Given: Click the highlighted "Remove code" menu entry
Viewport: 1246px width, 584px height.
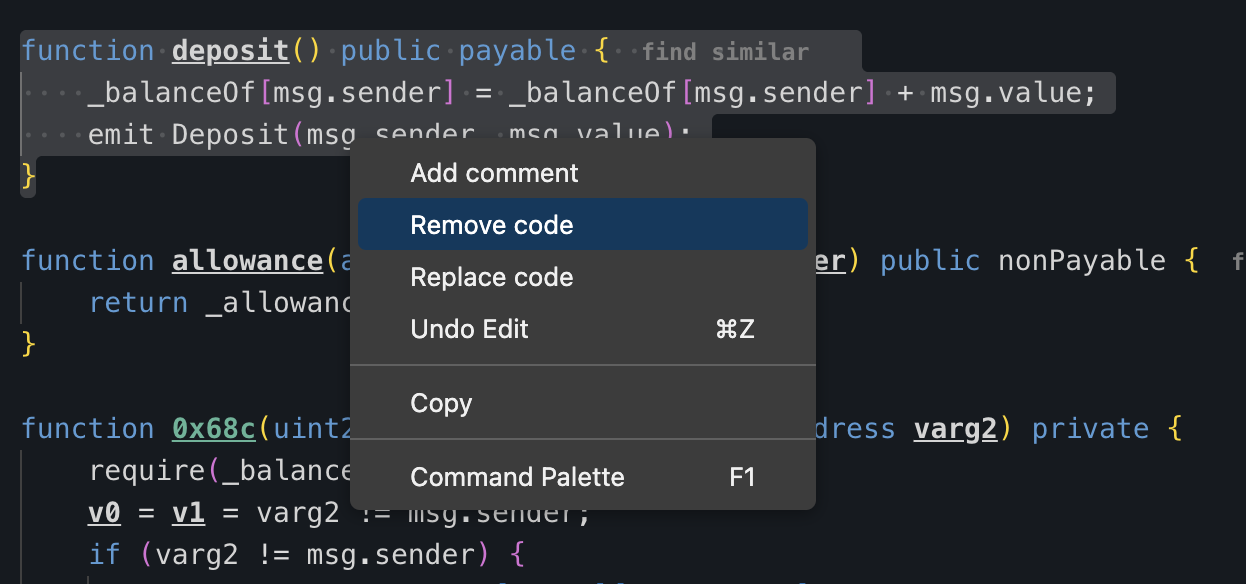Looking at the screenshot, I should pos(492,225).
